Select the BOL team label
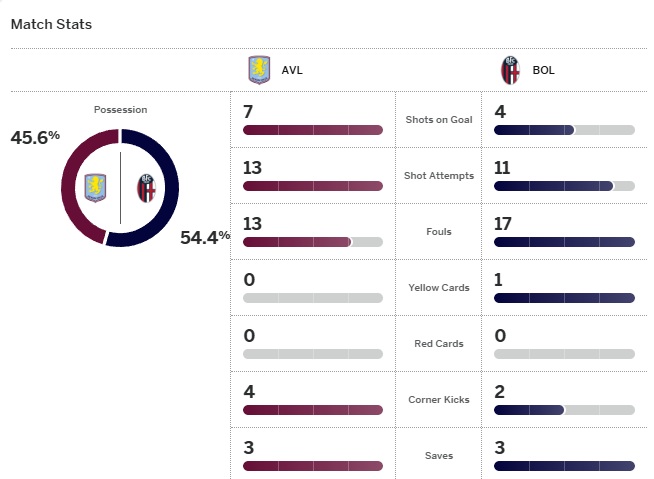Screen dimensions: 654x479 point(543,71)
